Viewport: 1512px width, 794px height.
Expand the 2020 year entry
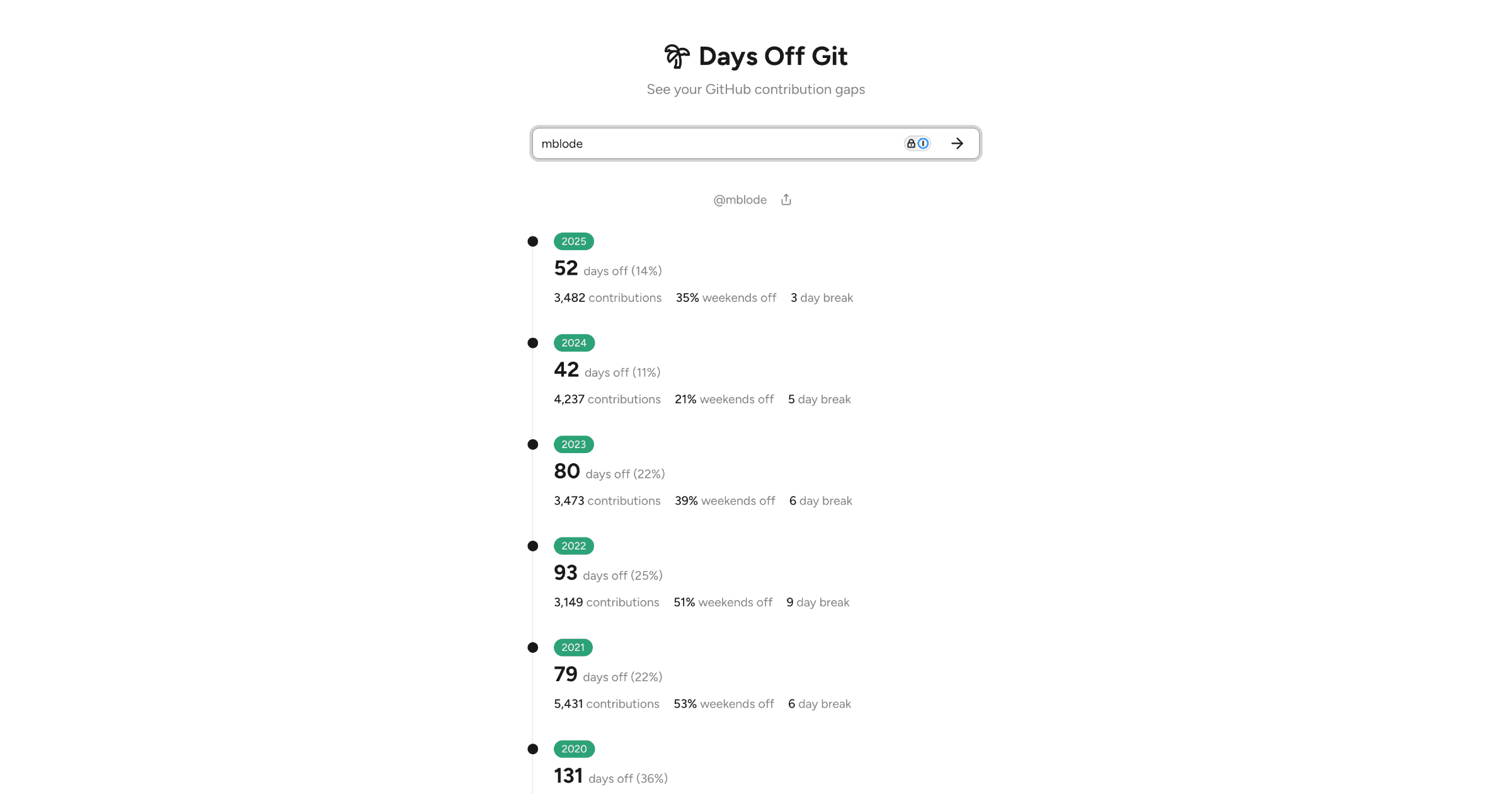click(x=573, y=749)
